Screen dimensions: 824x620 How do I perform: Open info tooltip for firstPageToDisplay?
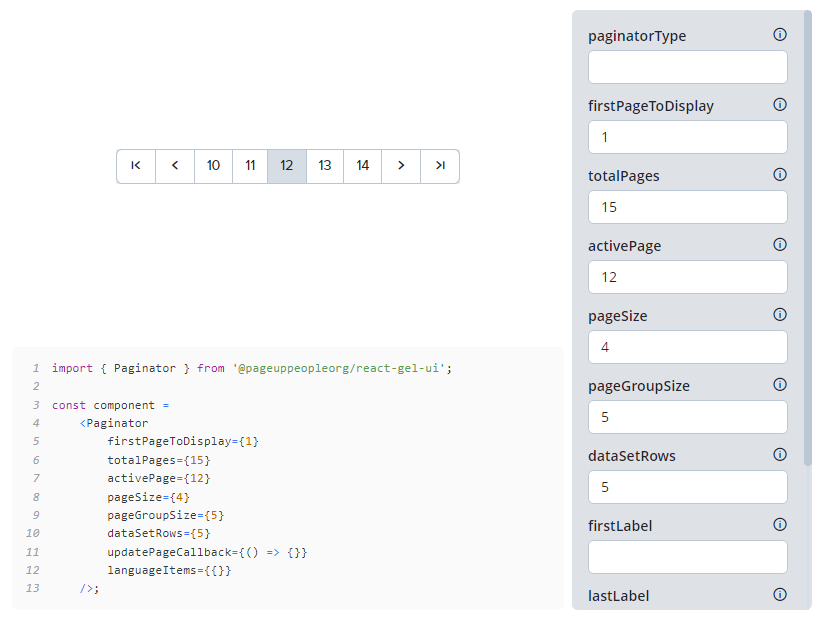(779, 104)
